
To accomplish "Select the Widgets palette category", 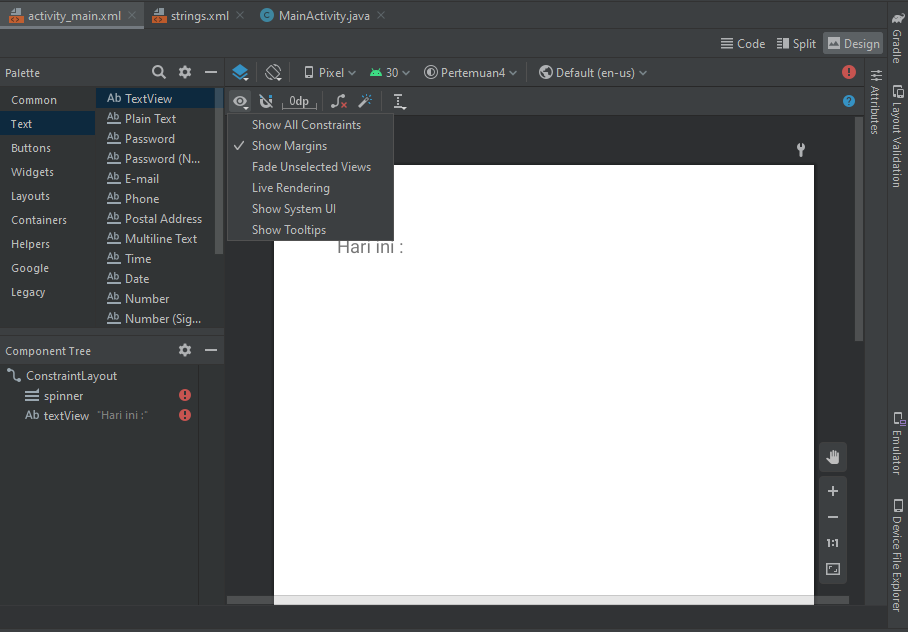I will coord(47,172).
